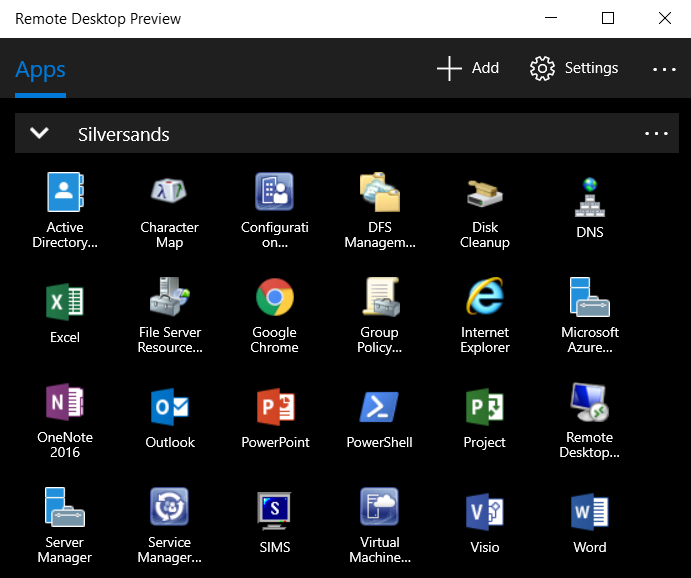Screen dimensions: 691x578
Task: Launch Server Manager
Action: (65, 507)
